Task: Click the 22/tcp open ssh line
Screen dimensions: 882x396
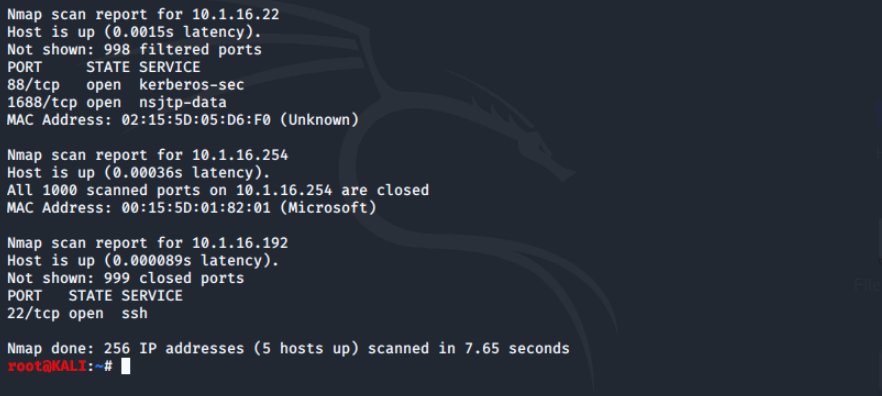Action: (77, 313)
